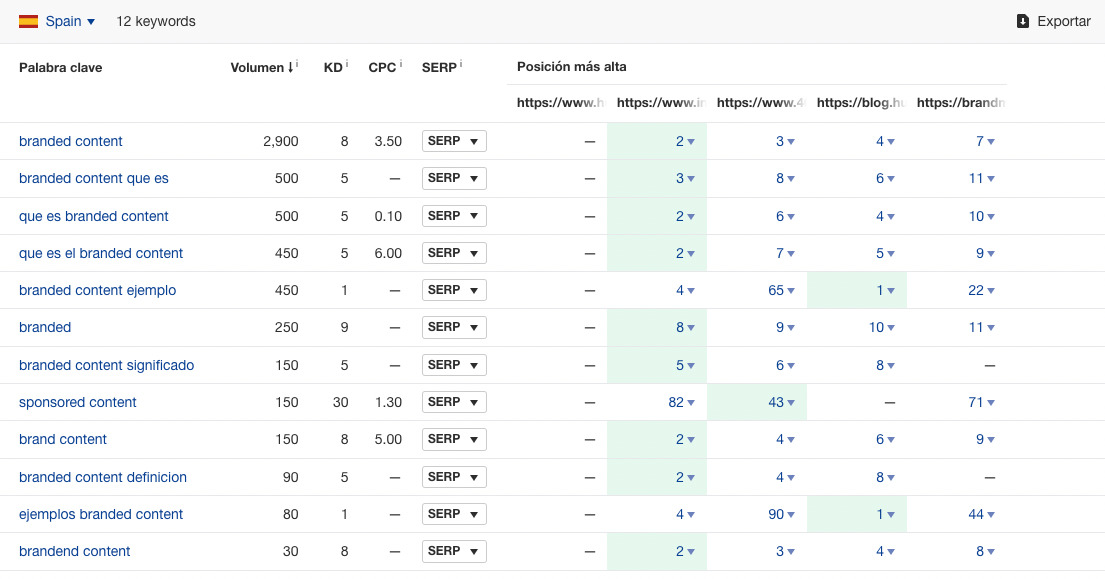The height and width of the screenshot is (579, 1105).
Task: Open the SERP dropdown for "branded content"
Action: tap(454, 140)
